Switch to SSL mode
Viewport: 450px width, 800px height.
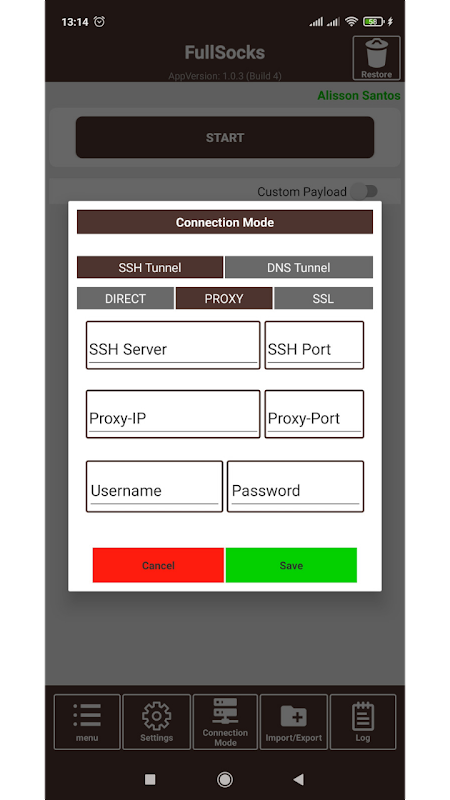point(323,298)
